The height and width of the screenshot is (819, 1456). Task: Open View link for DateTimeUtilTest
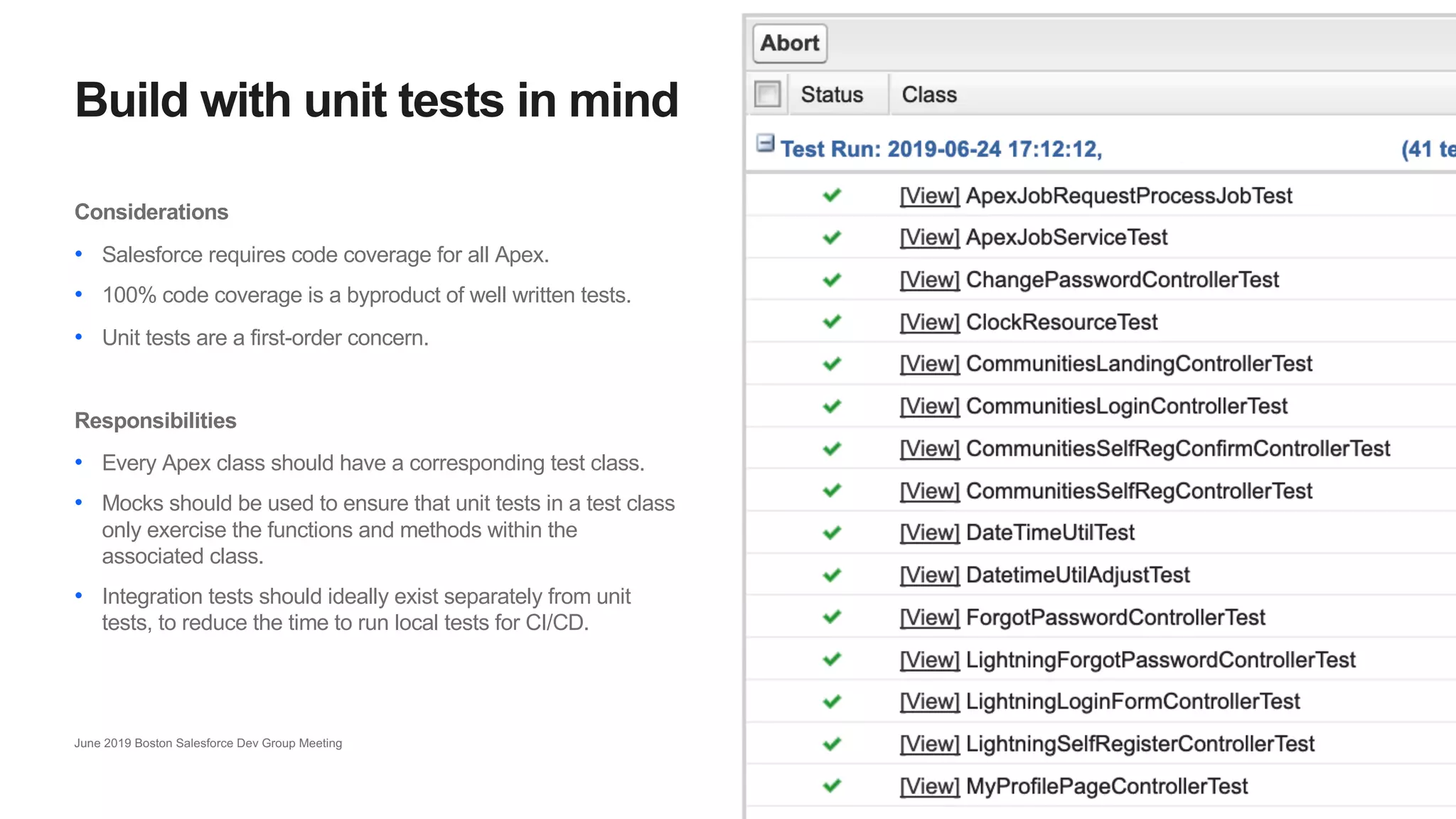tap(930, 532)
